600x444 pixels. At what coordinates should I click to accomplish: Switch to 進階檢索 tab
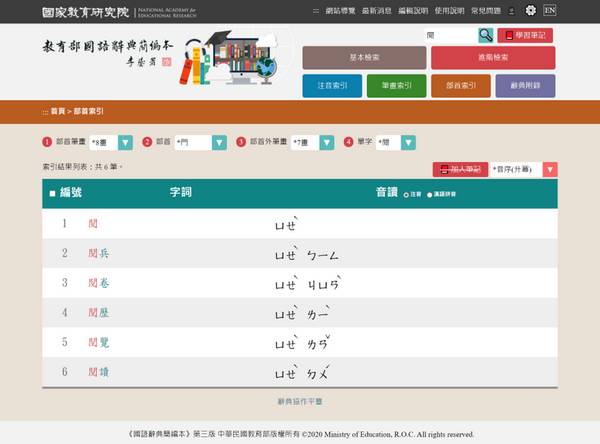pyautogui.click(x=493, y=57)
